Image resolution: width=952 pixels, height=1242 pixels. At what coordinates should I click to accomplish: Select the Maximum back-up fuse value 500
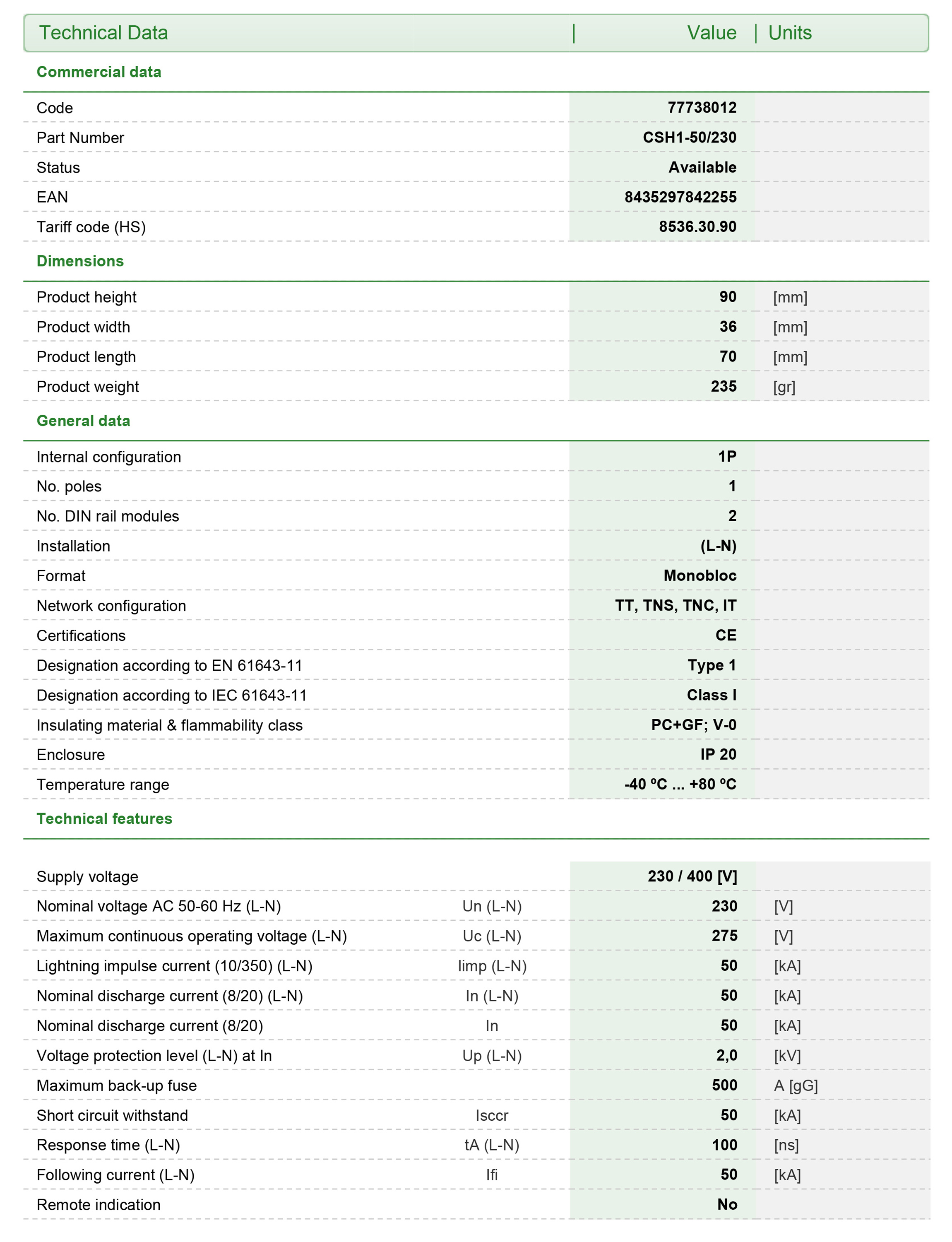(x=725, y=1085)
